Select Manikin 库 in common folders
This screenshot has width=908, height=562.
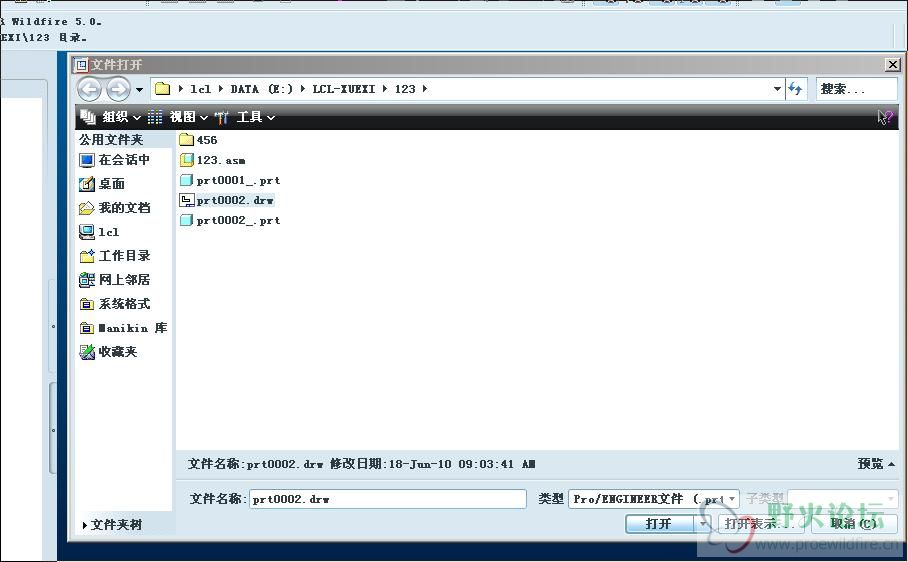click(x=123, y=328)
